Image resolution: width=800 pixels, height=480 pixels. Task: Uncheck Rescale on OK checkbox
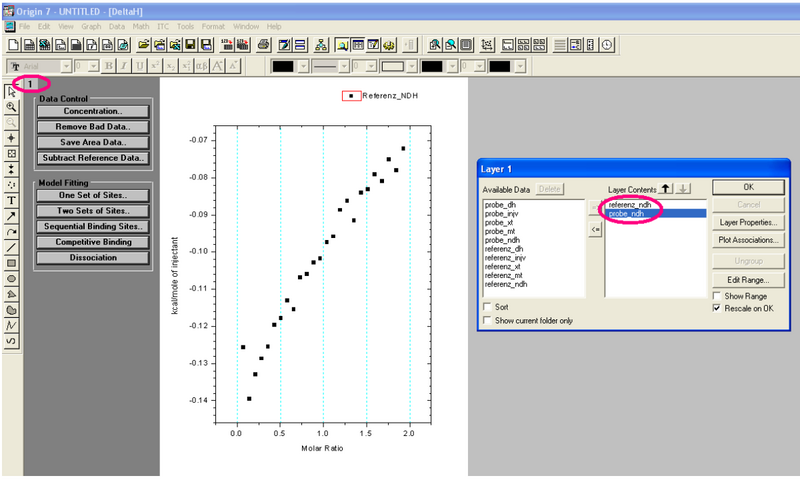coord(717,308)
